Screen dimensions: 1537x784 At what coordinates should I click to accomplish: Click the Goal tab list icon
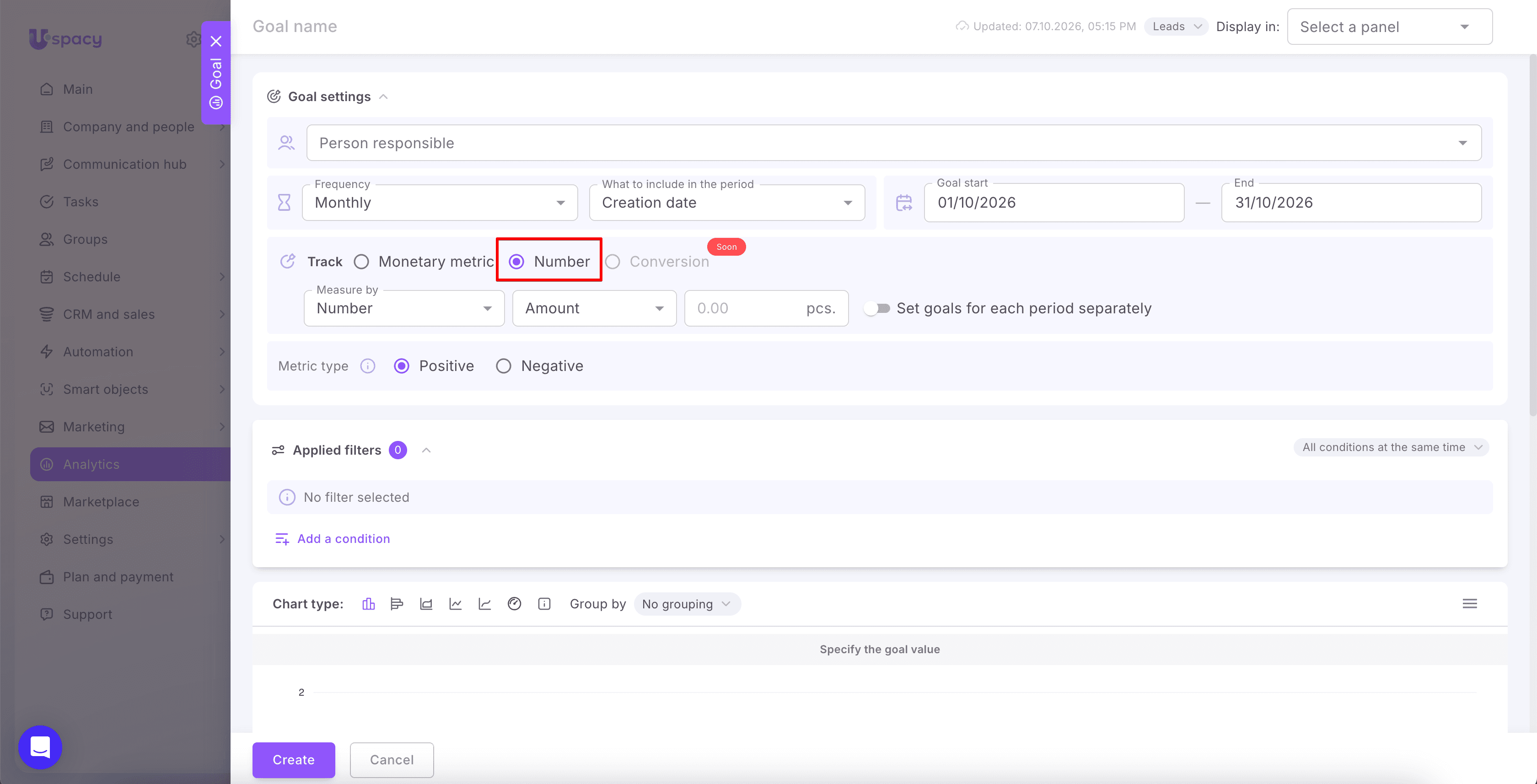pos(216,102)
